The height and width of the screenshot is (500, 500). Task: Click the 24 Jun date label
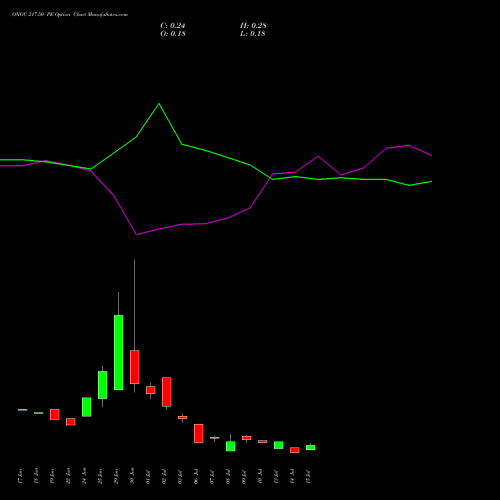[x=84, y=476]
